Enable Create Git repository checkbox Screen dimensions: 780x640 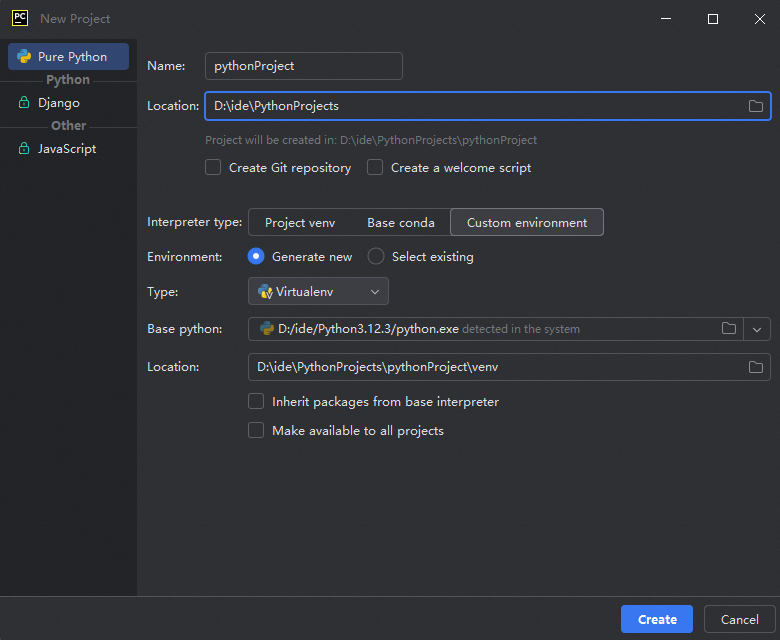(x=213, y=167)
